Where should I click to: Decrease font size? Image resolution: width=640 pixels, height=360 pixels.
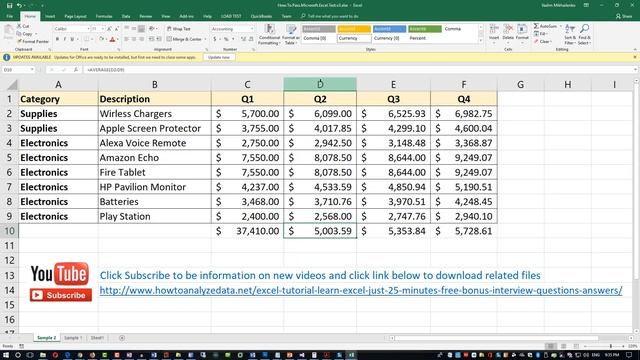[116, 29]
